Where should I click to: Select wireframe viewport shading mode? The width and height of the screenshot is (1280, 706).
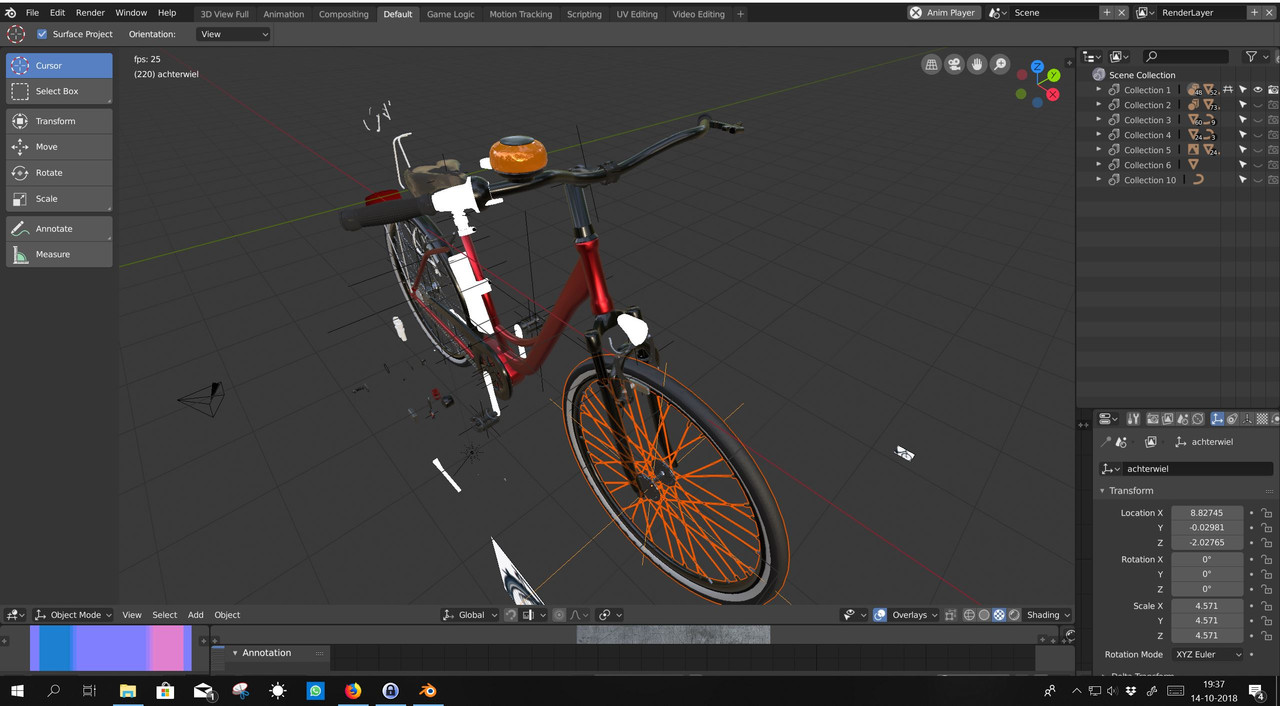coord(969,615)
